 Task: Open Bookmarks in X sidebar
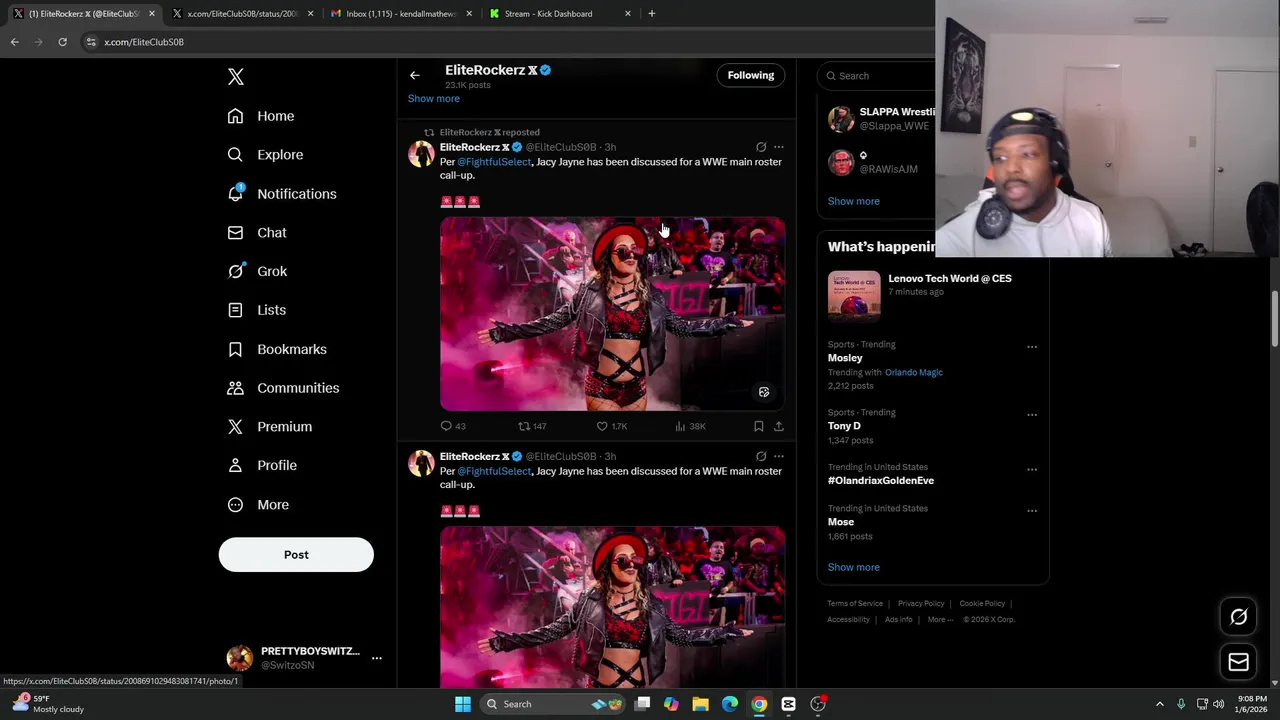click(x=277, y=349)
